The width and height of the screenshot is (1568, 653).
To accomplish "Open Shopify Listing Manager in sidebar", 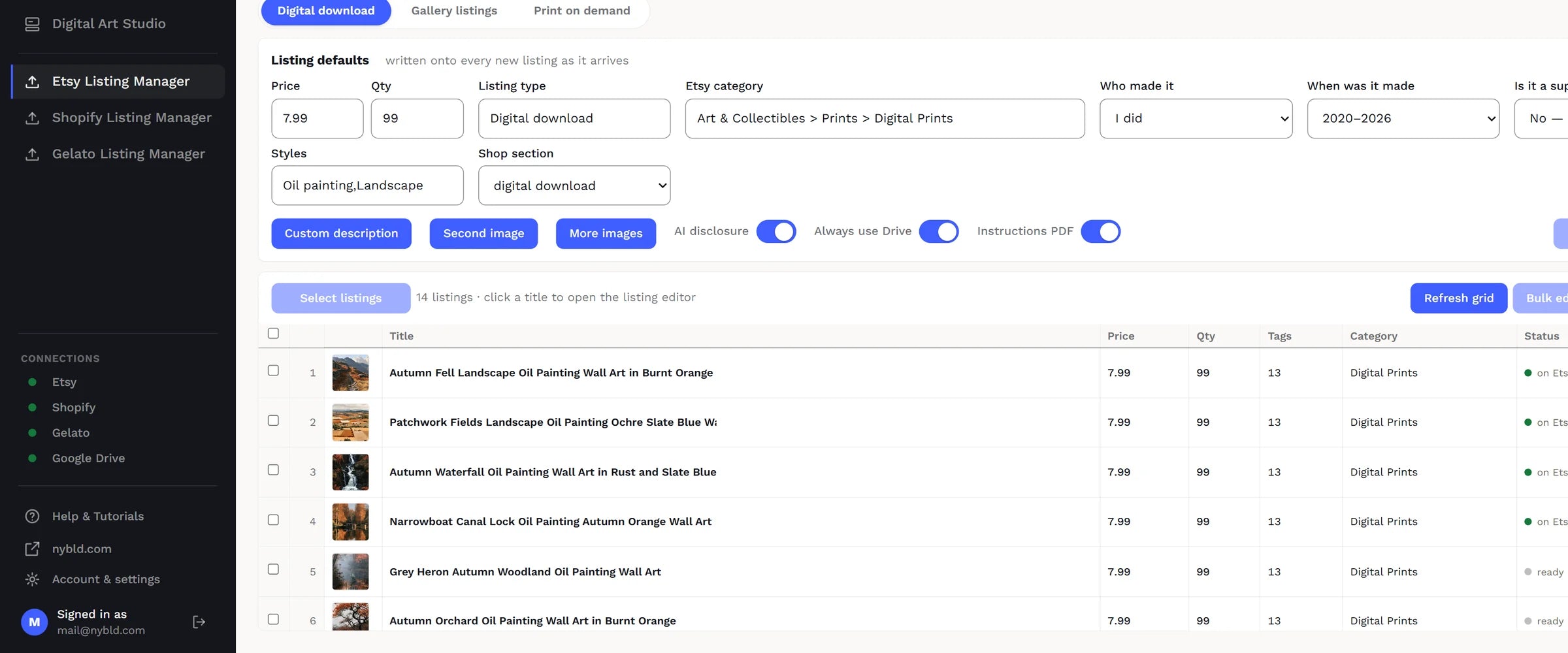I will point(118,118).
